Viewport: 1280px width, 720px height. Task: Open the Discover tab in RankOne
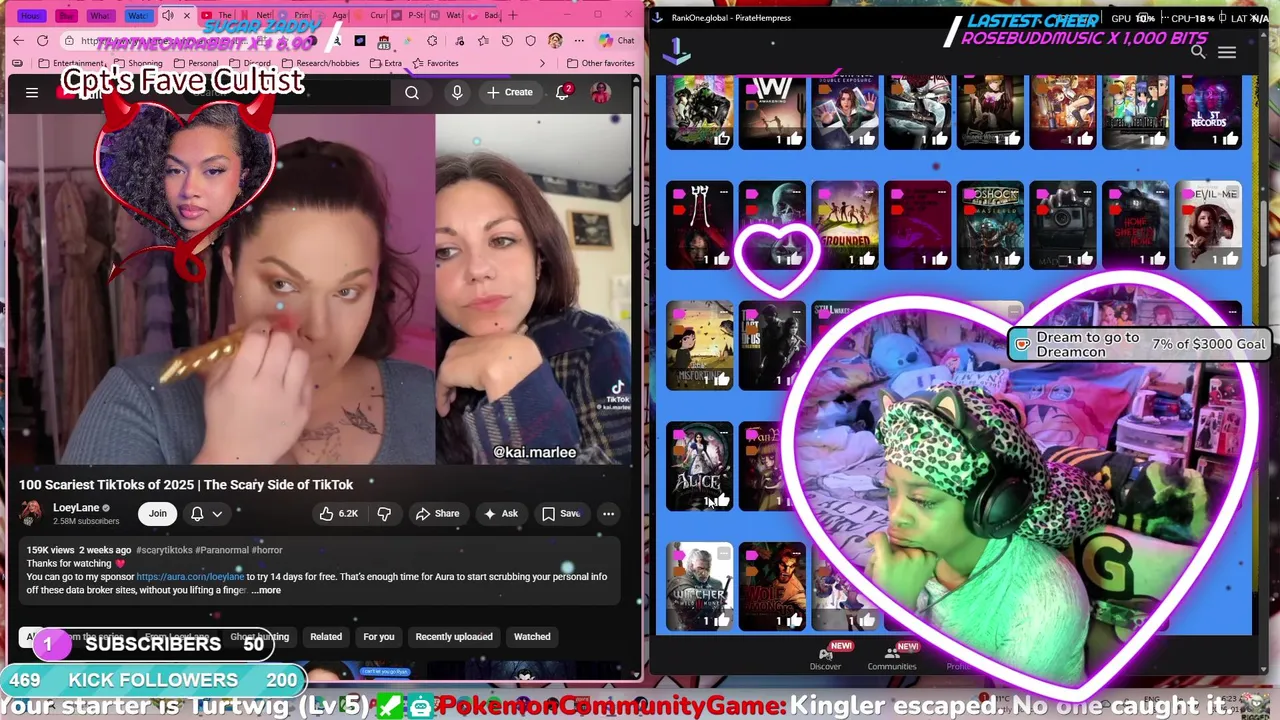(825, 658)
